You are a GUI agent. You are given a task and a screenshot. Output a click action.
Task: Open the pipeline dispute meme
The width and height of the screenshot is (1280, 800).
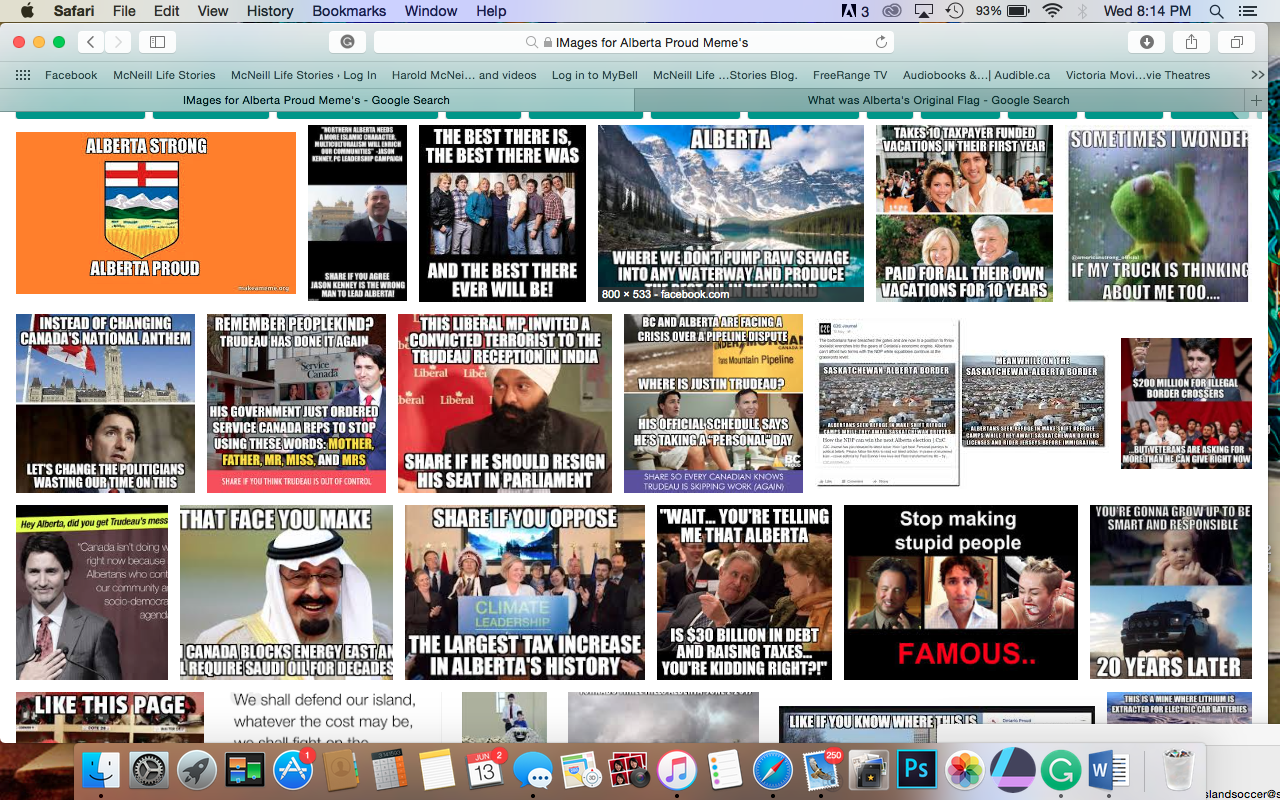click(x=713, y=403)
